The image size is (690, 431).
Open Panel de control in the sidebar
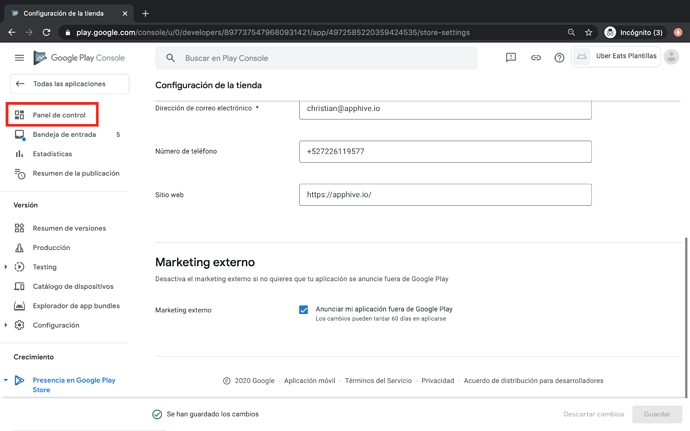click(59, 115)
